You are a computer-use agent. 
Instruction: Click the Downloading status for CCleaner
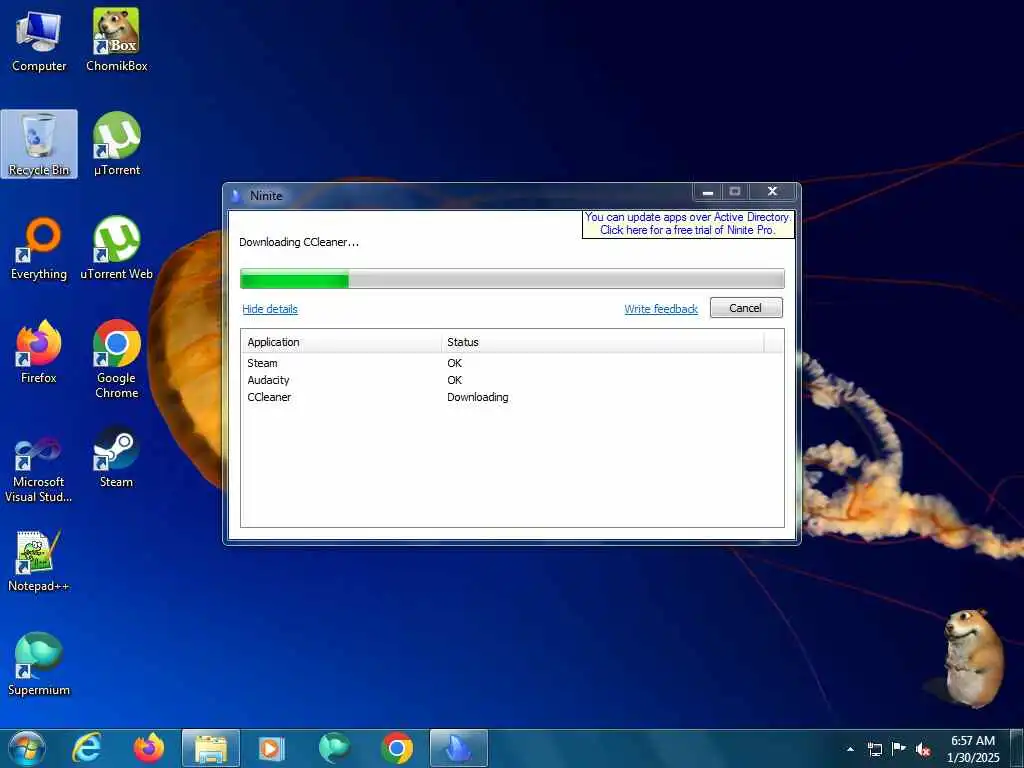477,397
